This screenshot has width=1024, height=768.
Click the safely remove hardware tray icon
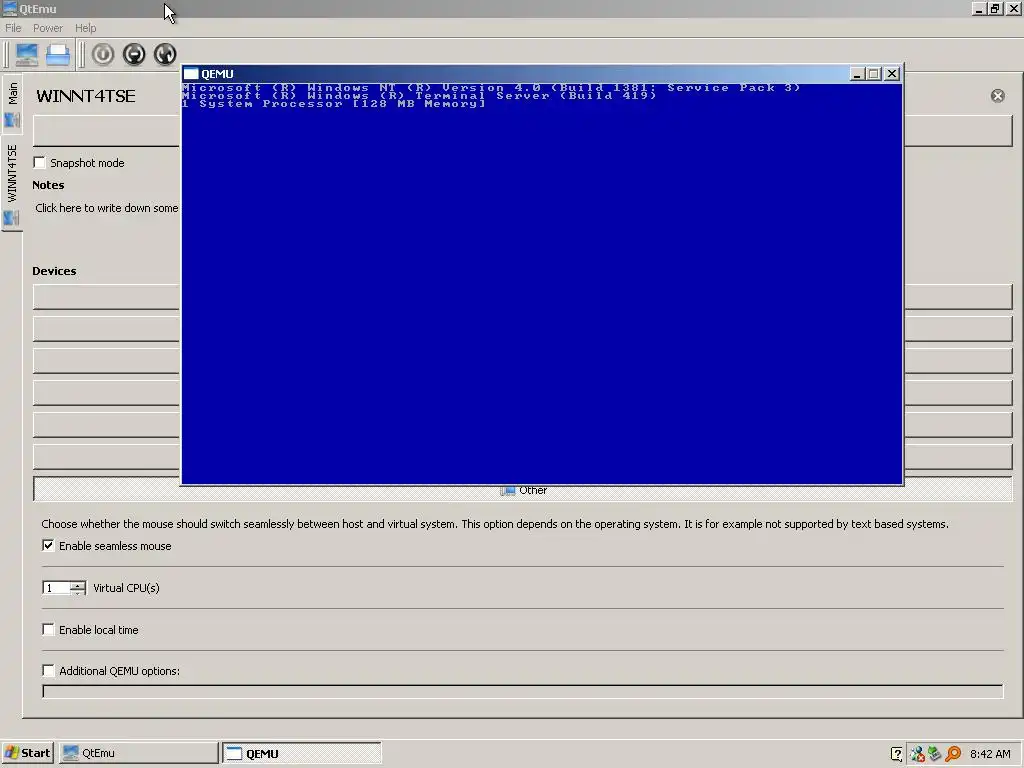click(x=935, y=754)
